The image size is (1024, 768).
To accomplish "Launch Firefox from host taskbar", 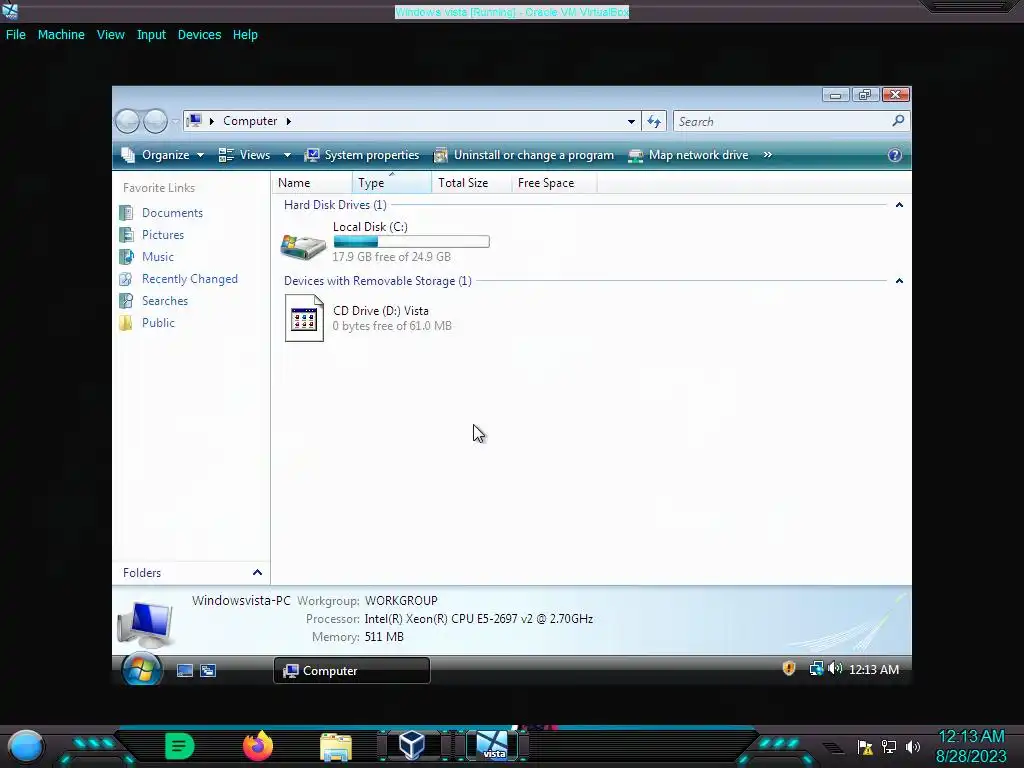I will [258, 746].
